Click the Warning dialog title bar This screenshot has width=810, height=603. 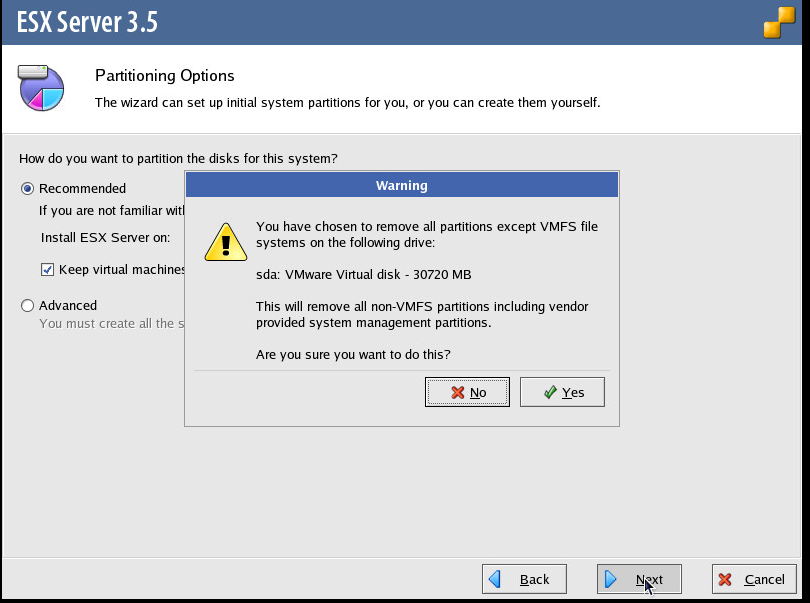(x=401, y=185)
